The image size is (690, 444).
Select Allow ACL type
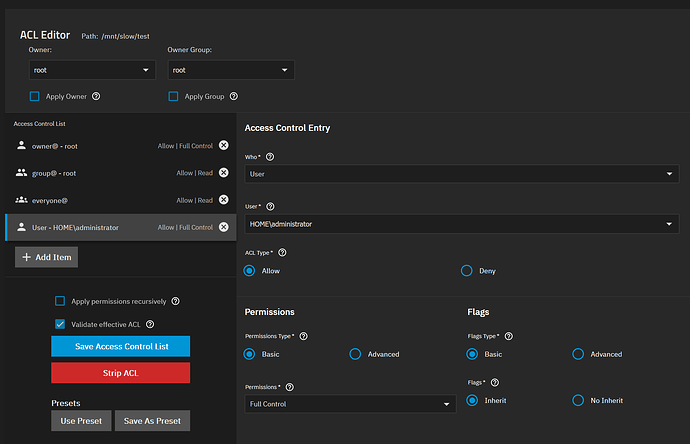coord(250,271)
